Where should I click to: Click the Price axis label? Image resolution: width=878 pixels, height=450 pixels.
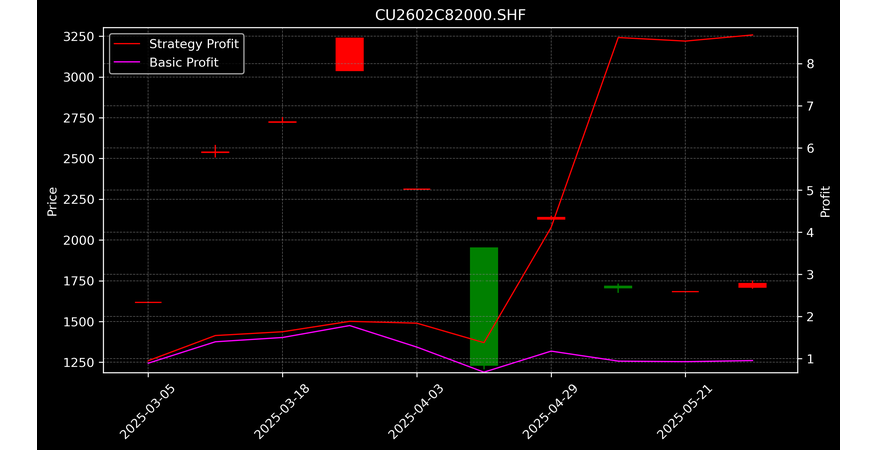(x=52, y=202)
